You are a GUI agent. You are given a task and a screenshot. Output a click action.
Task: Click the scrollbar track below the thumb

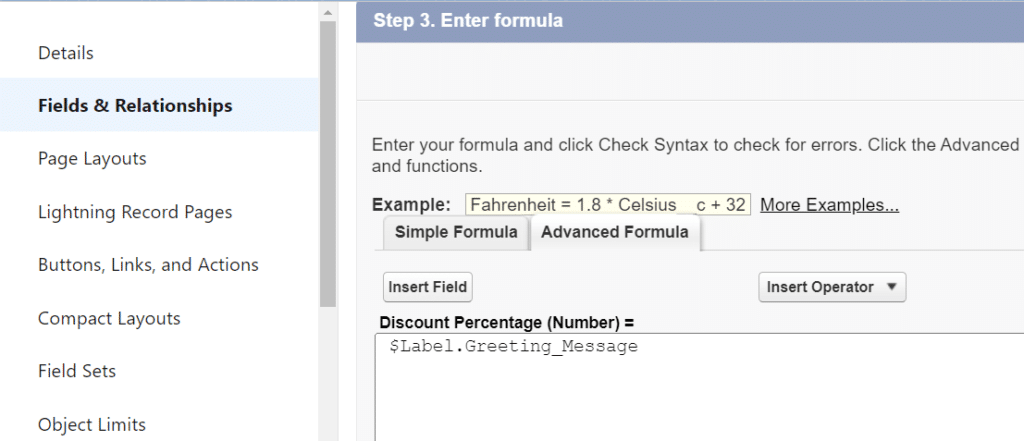tap(328, 370)
